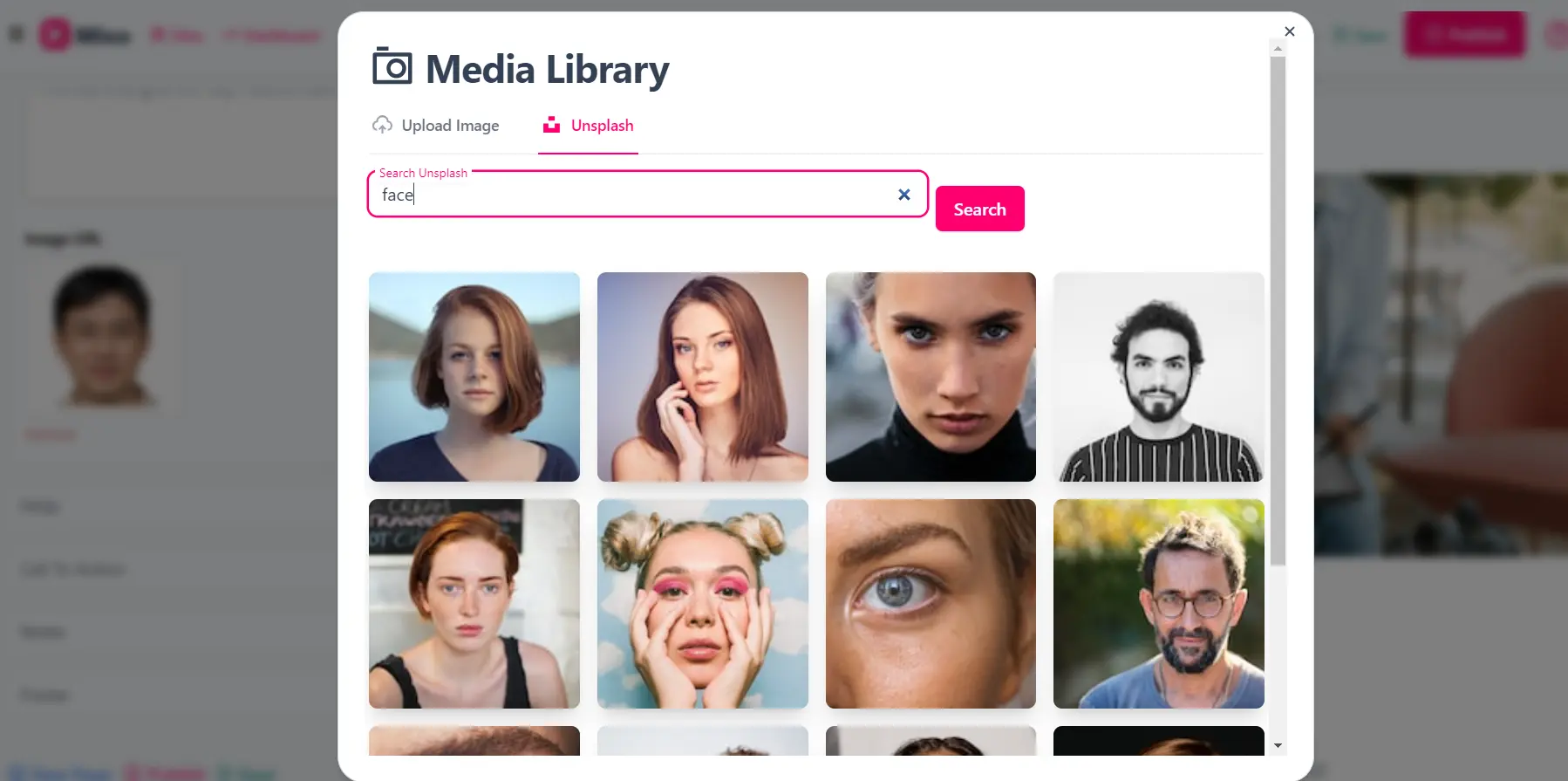Choose woman with pink eyeshadow photo

[703, 604]
